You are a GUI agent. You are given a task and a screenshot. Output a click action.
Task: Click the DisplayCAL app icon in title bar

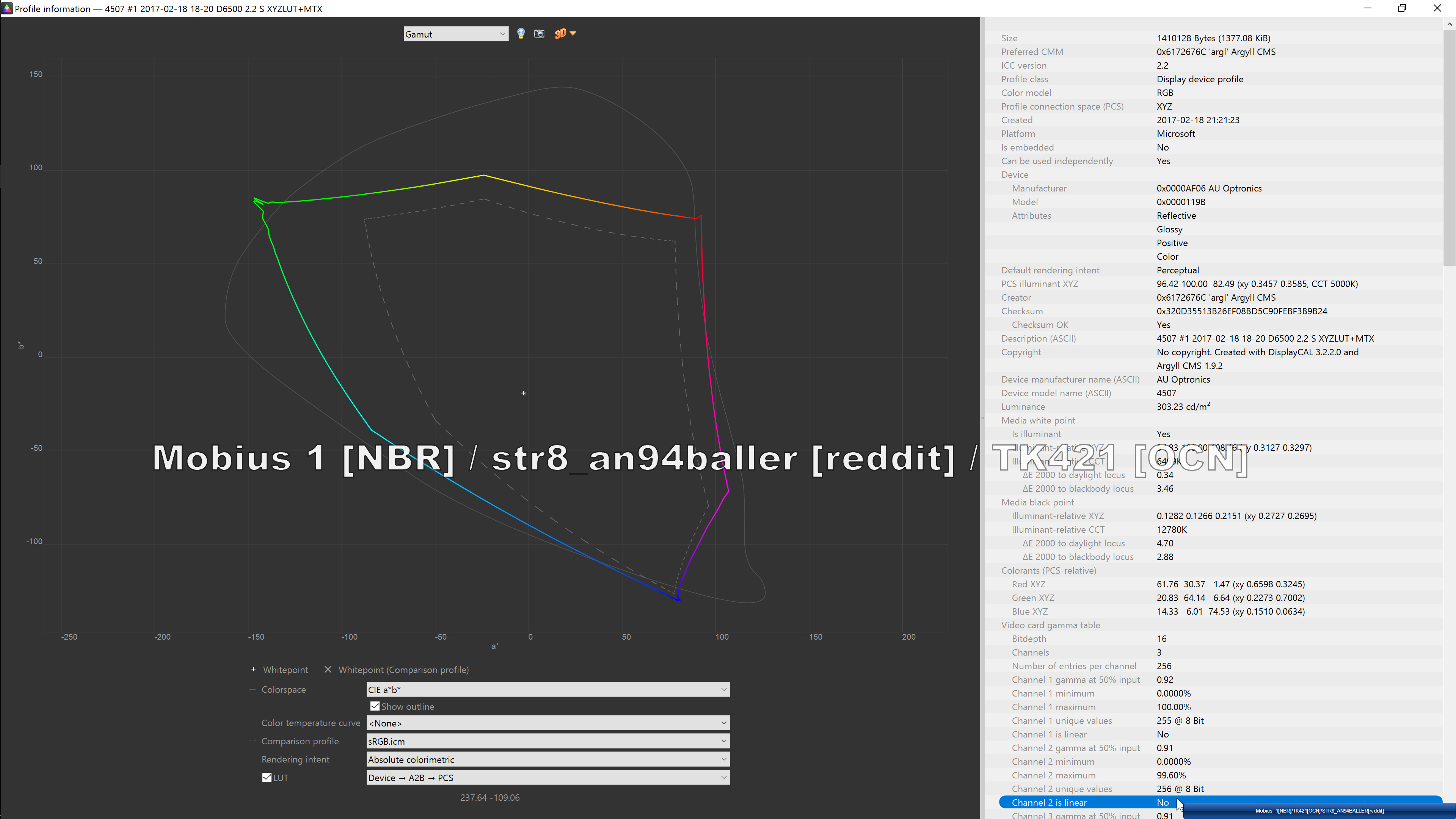pos(7,8)
